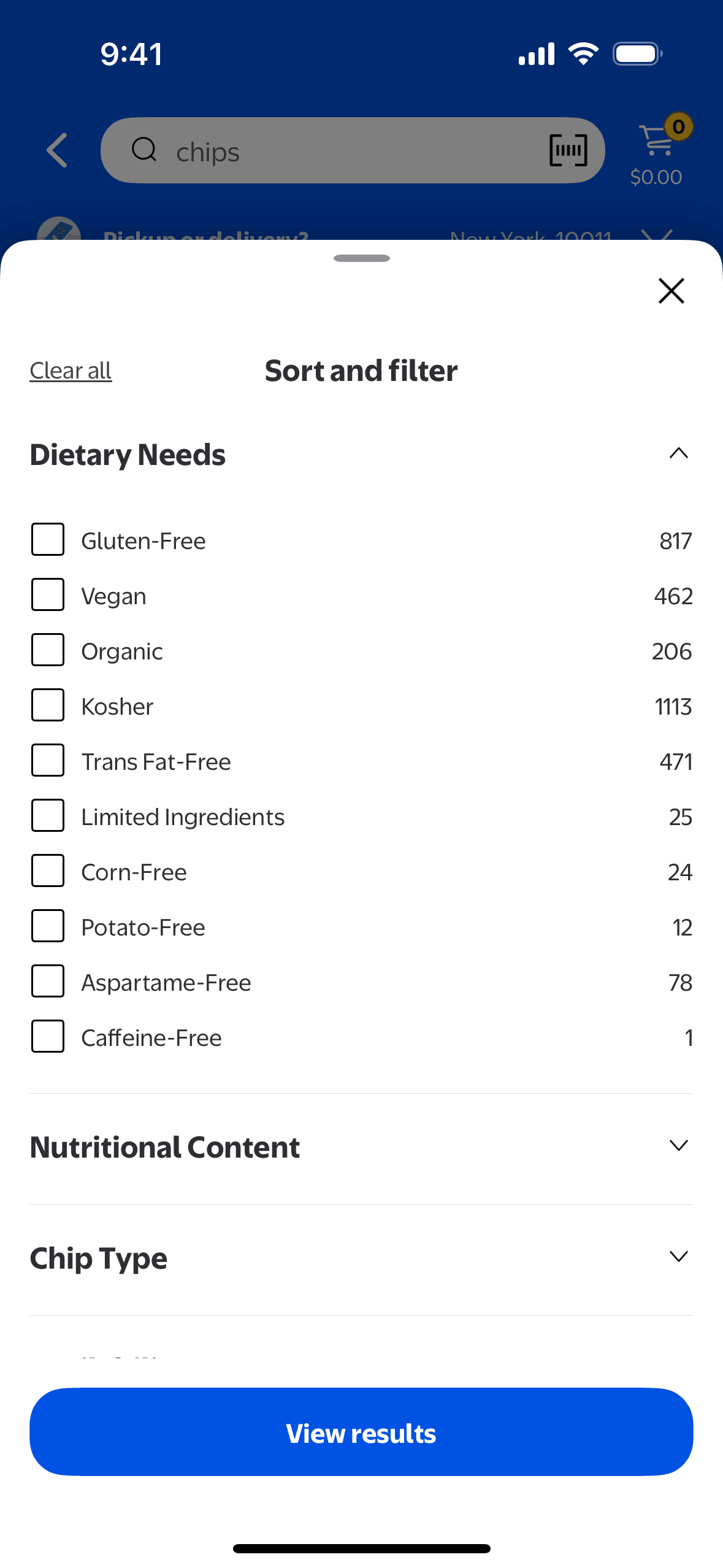Close the Sort and filter sheet

[x=671, y=291]
